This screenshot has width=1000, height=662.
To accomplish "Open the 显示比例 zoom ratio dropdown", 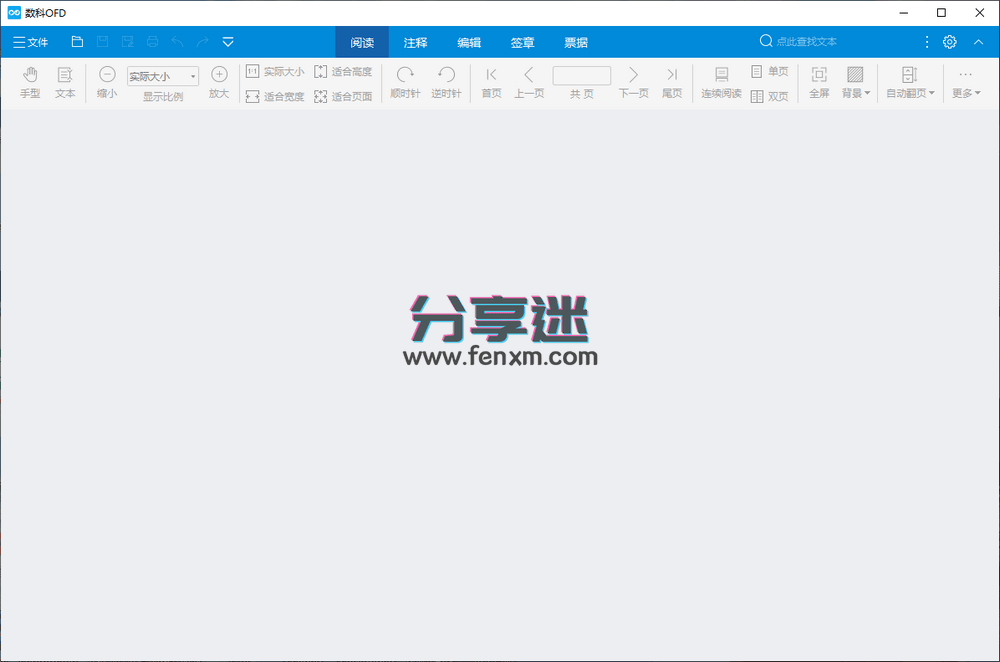I will pyautogui.click(x=193, y=76).
